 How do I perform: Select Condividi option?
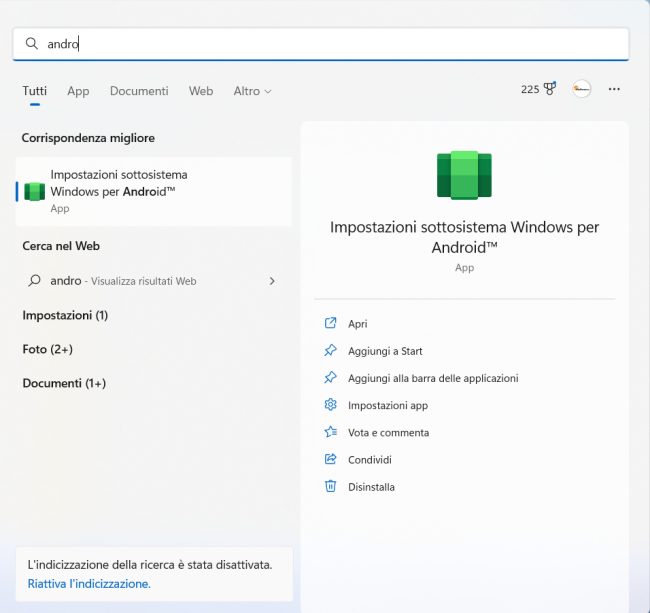click(x=370, y=460)
